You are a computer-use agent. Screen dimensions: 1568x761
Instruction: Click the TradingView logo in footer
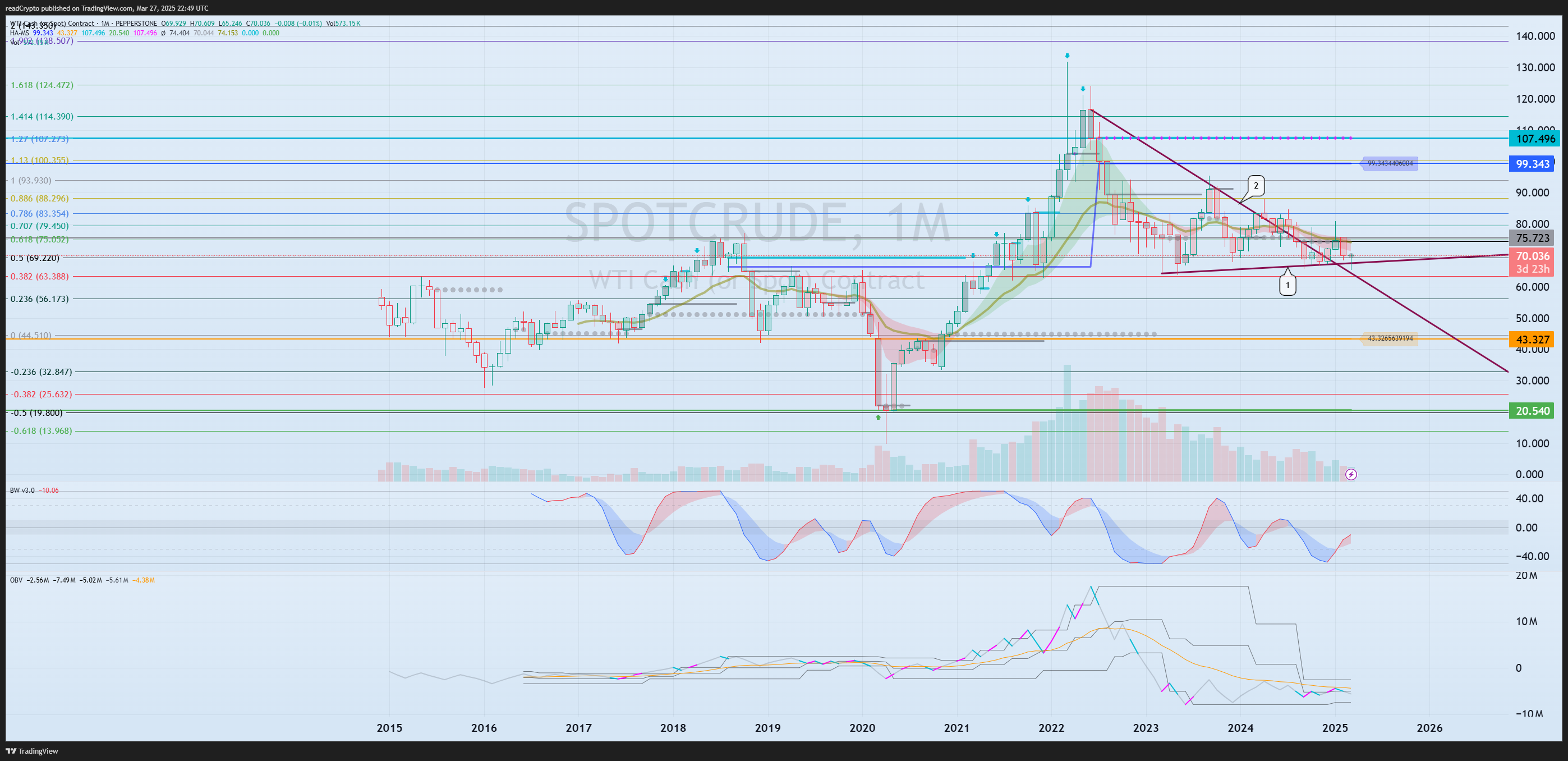(31, 751)
